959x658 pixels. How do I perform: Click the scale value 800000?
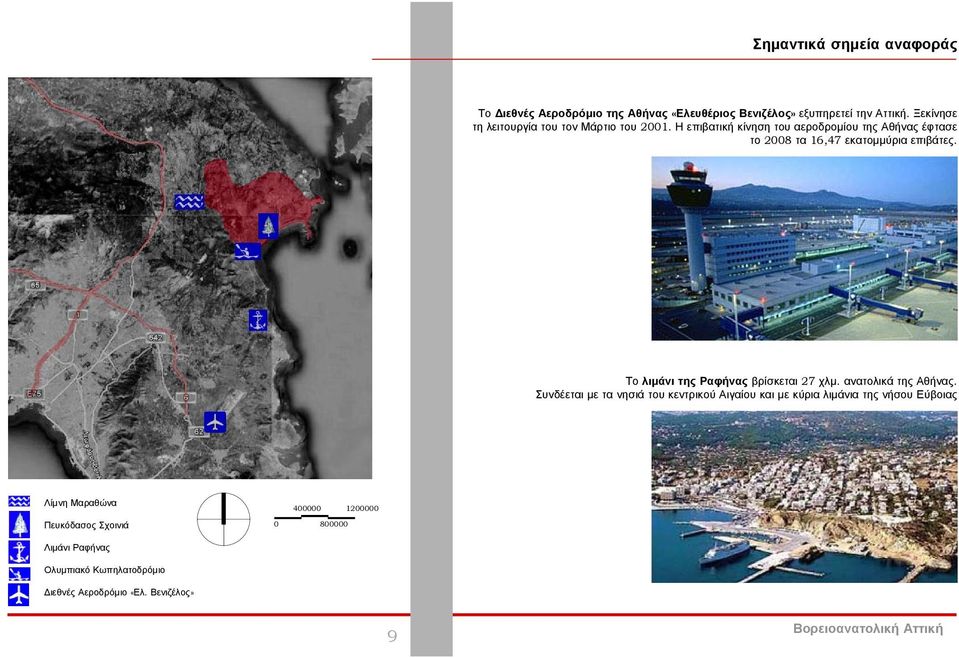tap(334, 524)
